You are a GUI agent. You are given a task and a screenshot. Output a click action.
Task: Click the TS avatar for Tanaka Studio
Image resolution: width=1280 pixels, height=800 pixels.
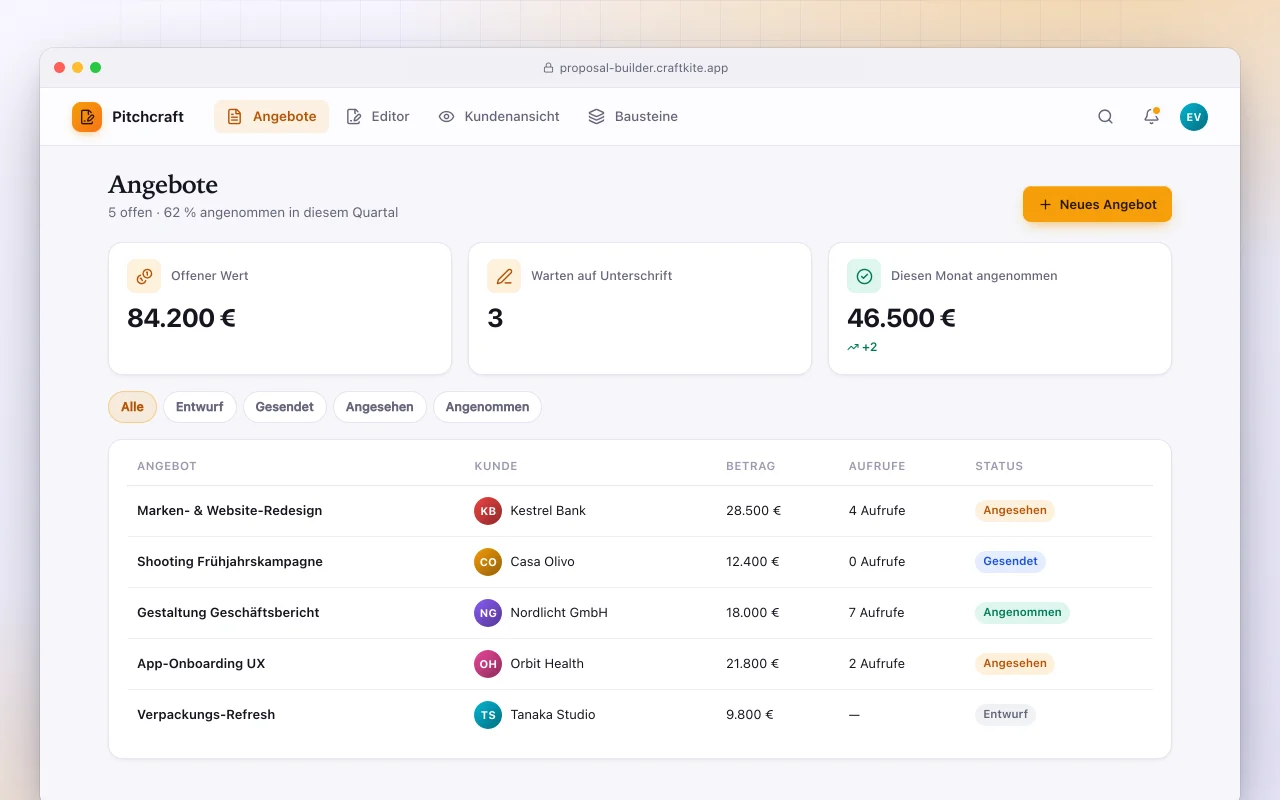point(488,715)
